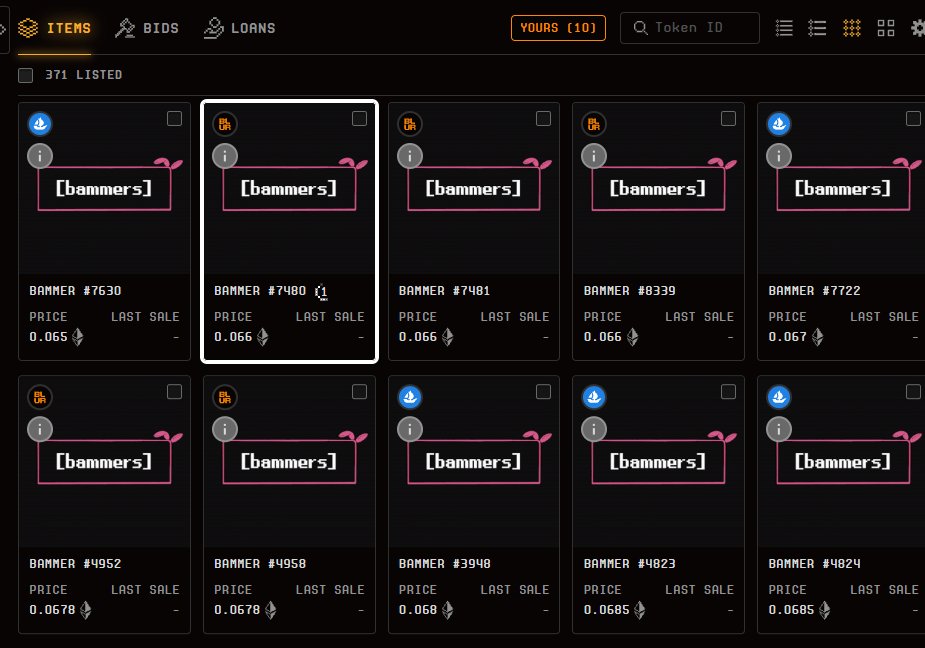Check the box on Bammer #4958 card
925x648 pixels.
359,392
